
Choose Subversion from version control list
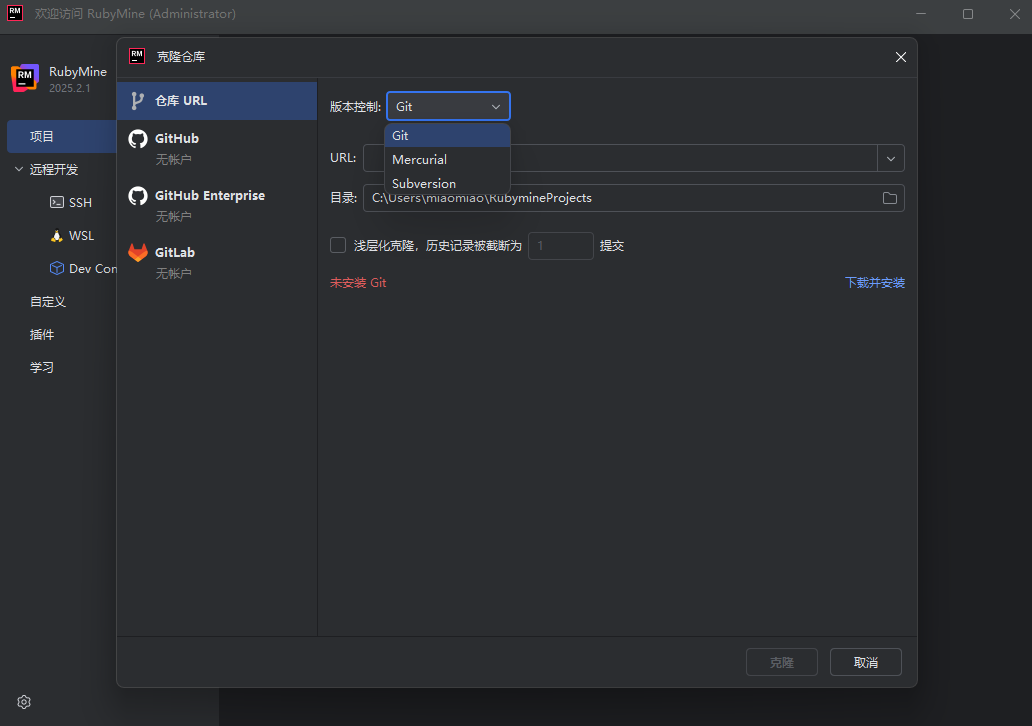(424, 184)
